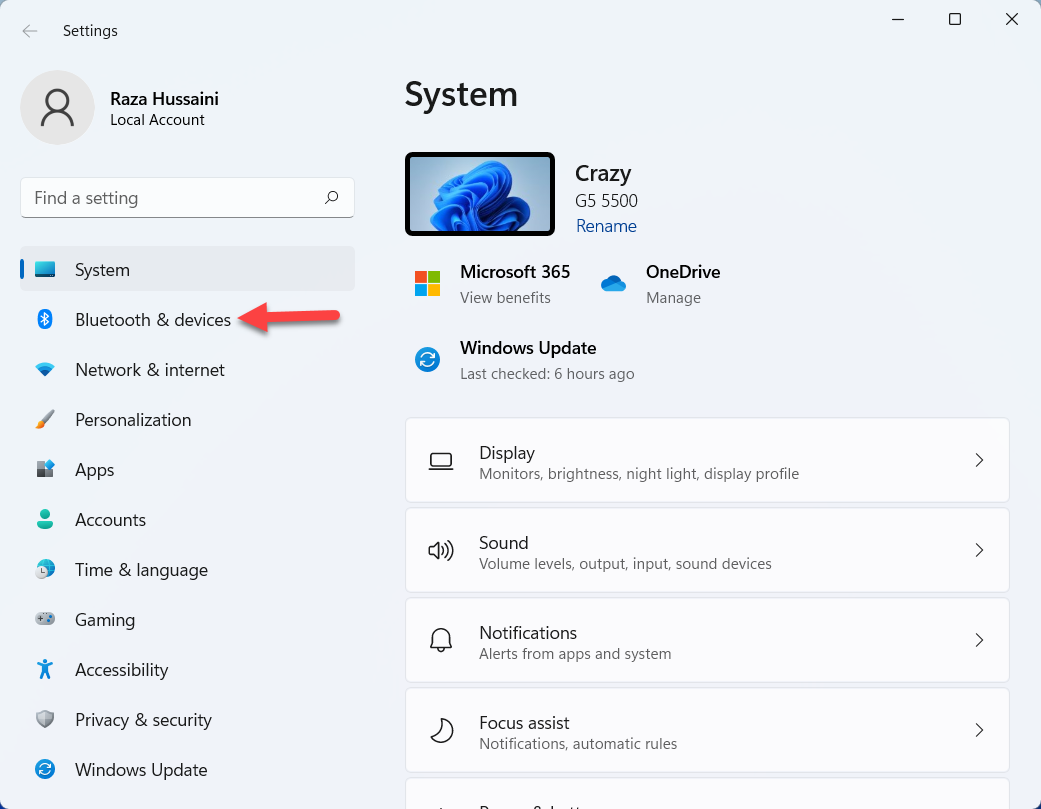
Task: Click the Accessibility figure icon
Action: pyautogui.click(x=45, y=670)
